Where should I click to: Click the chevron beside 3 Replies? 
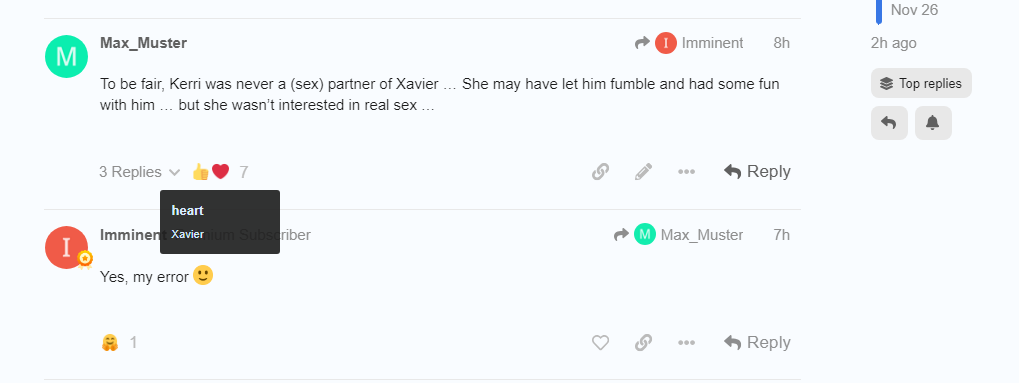point(174,172)
